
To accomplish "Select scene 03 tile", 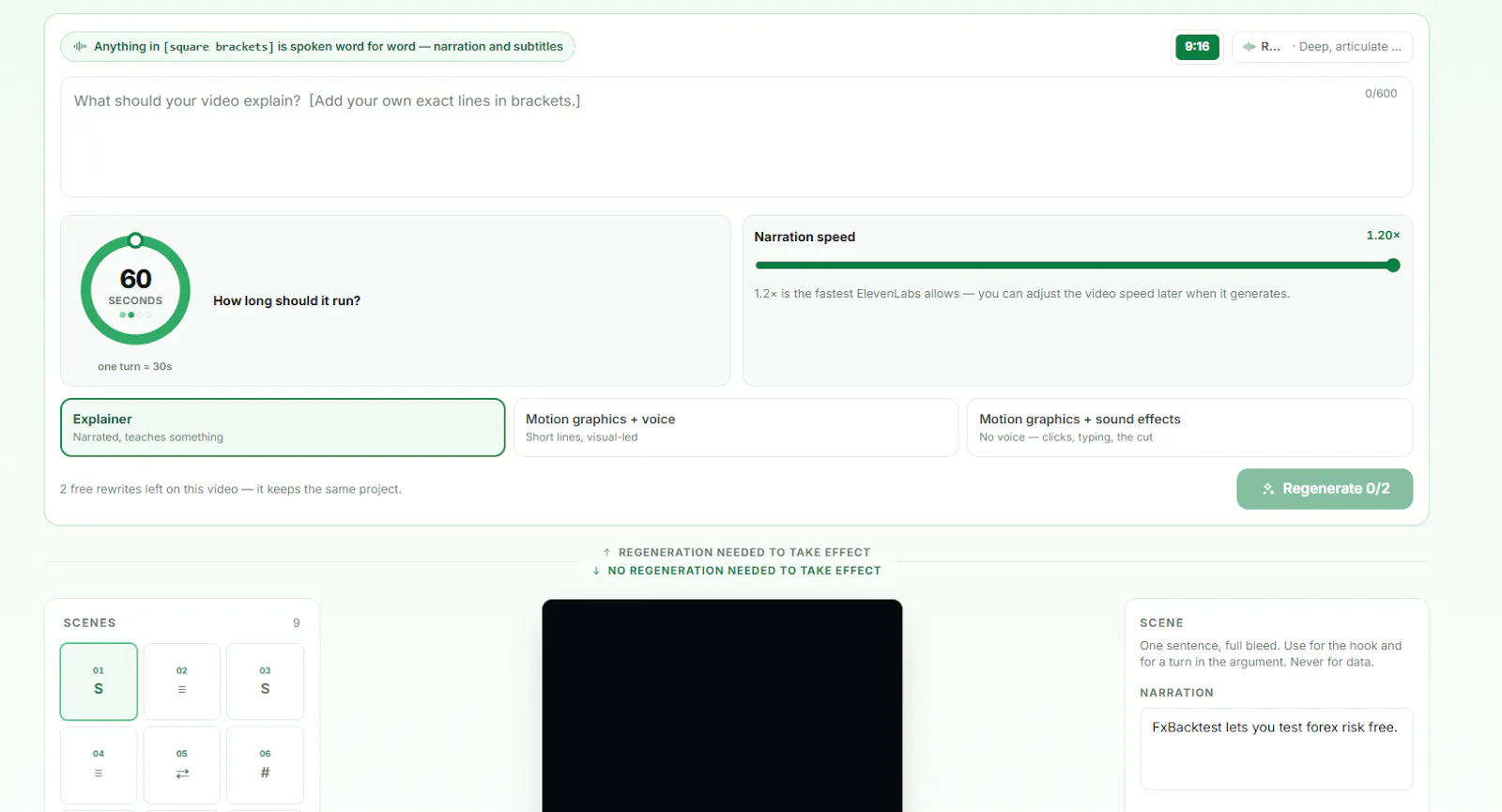I will (265, 682).
